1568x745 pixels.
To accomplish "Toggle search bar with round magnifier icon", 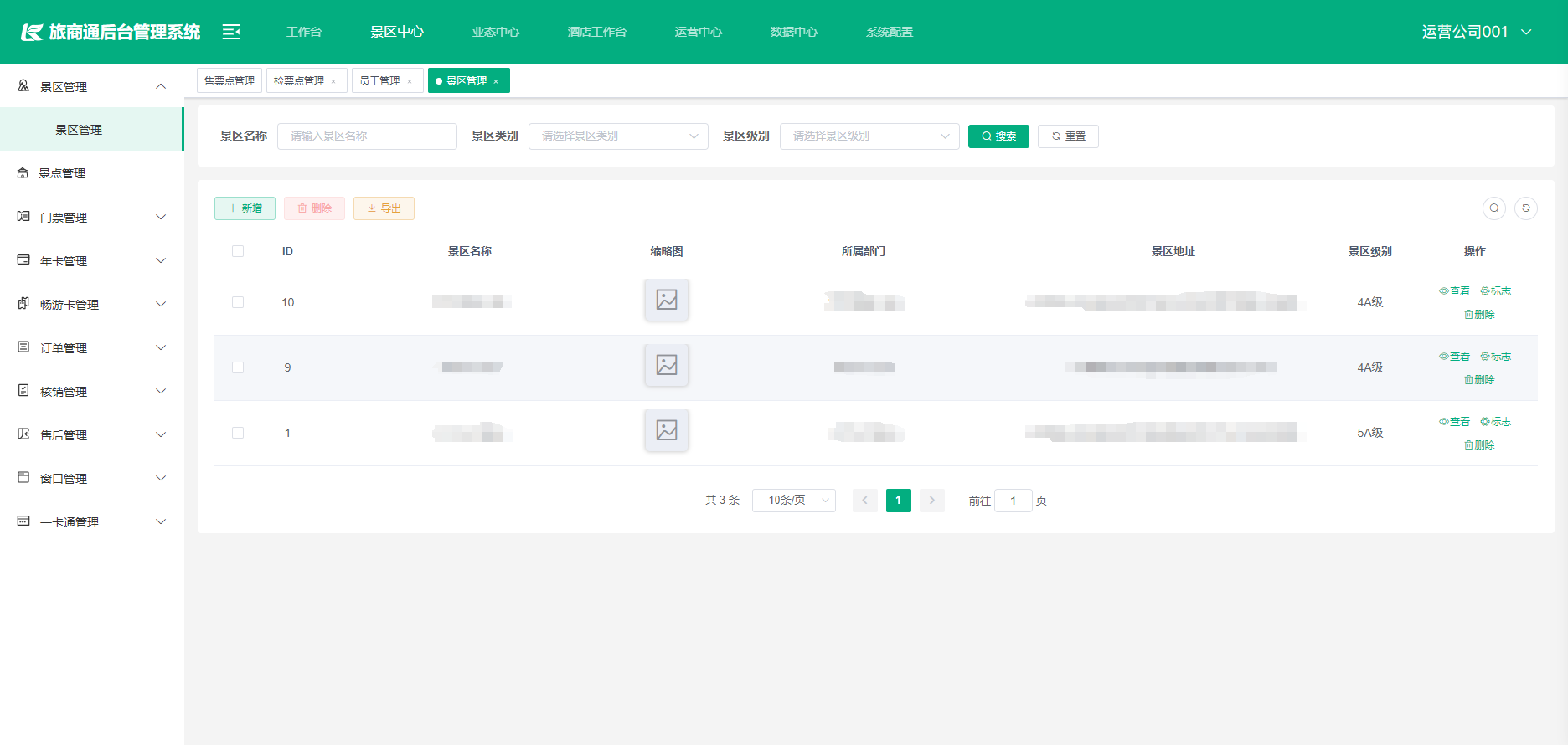I will tap(1494, 208).
